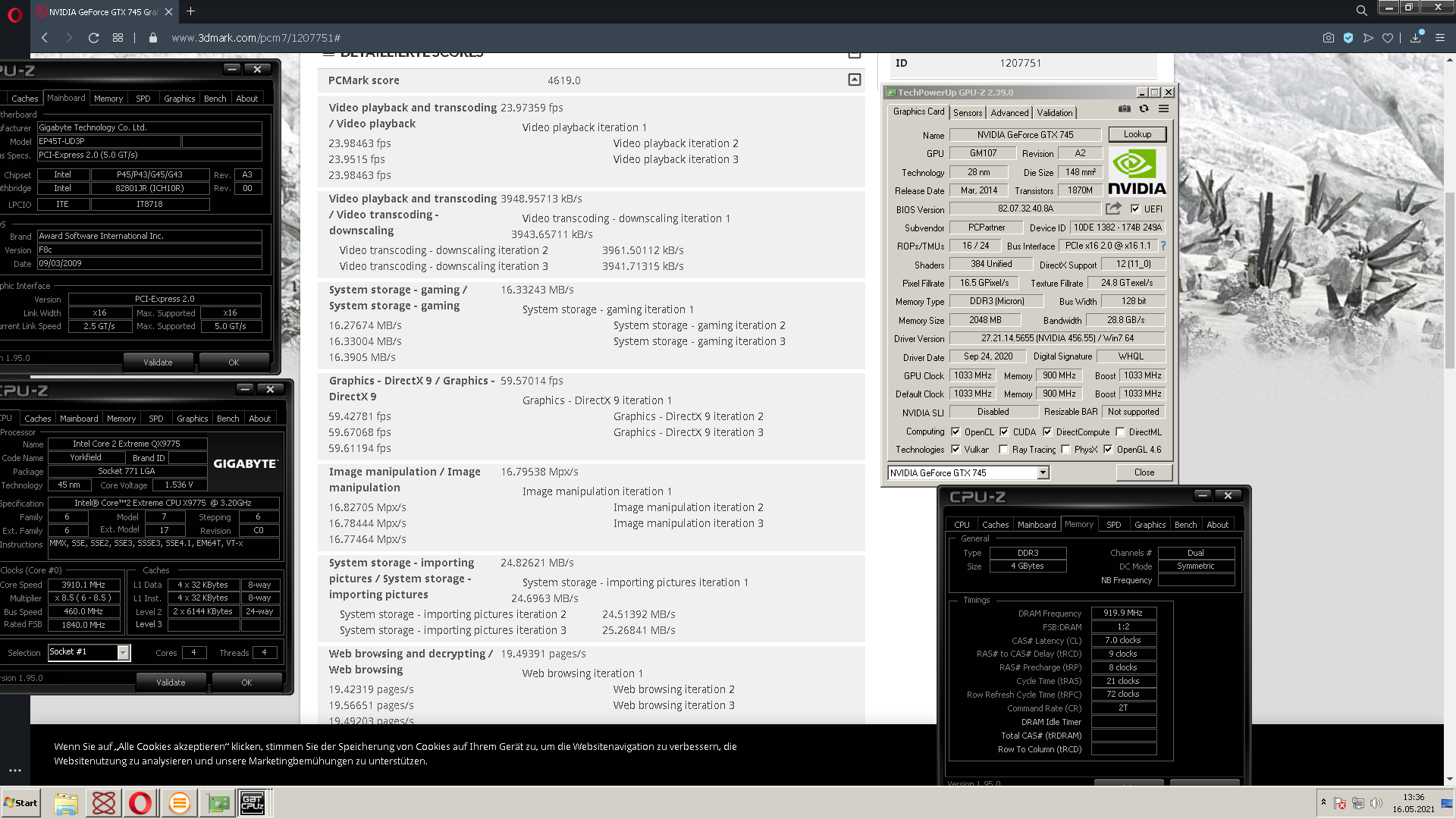Open the GPU selection dropdown in GPU-Z
Image resolution: width=1456 pixels, height=819 pixels.
point(1043,472)
